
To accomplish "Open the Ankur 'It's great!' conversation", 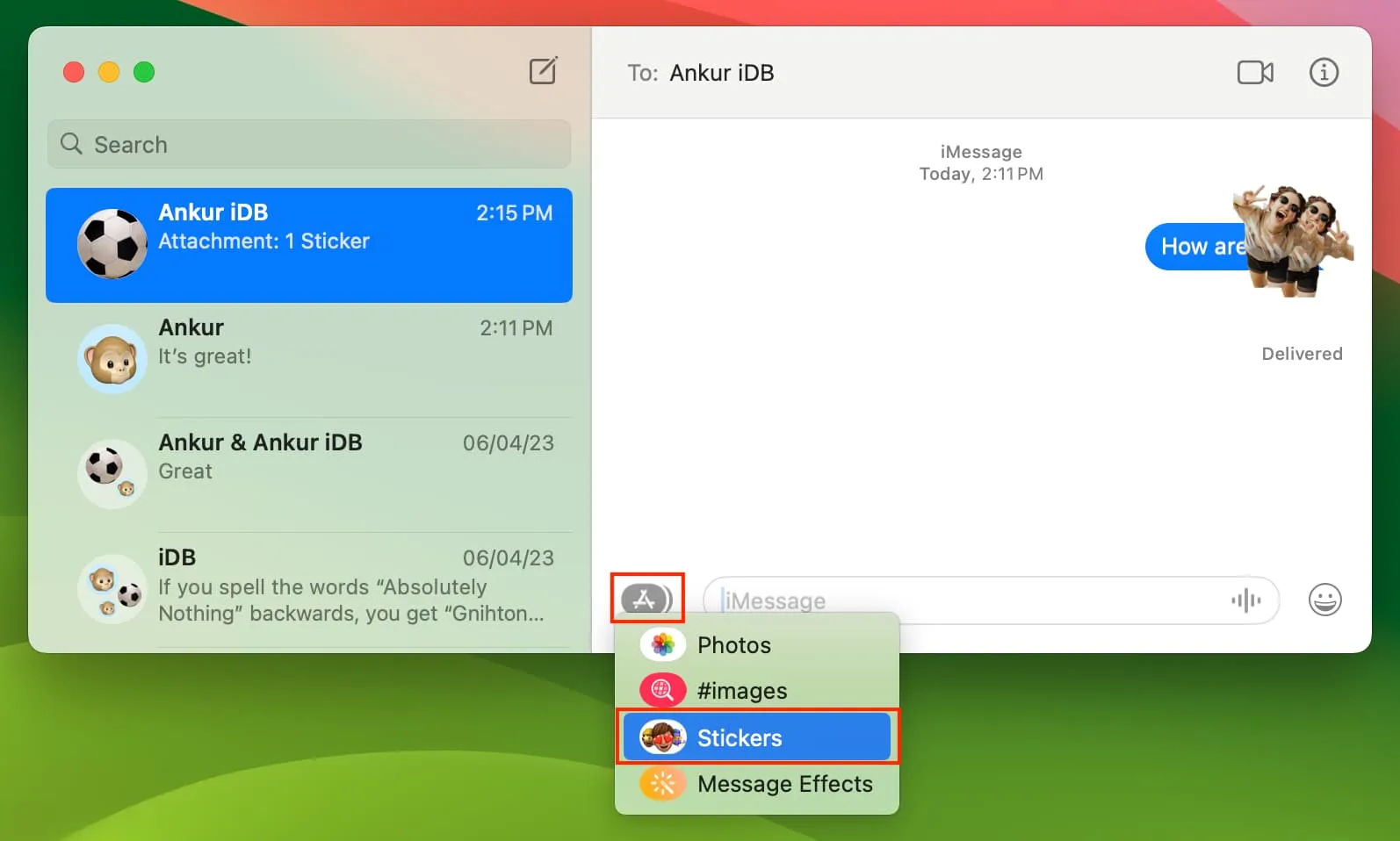I will point(309,359).
